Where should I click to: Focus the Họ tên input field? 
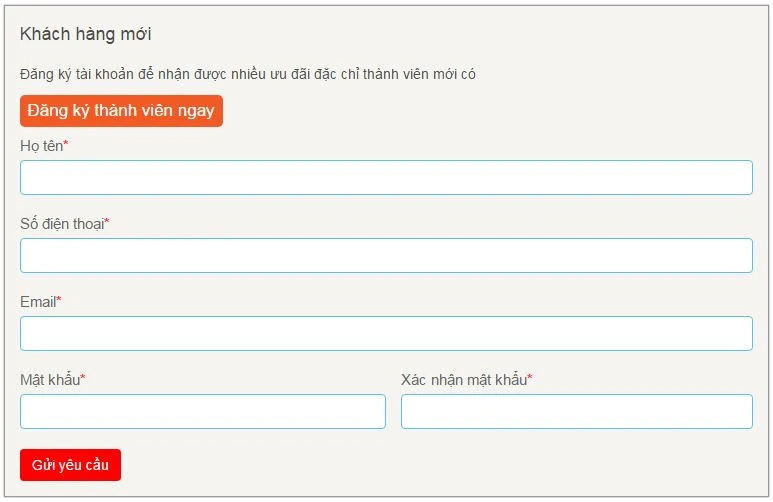[386, 178]
